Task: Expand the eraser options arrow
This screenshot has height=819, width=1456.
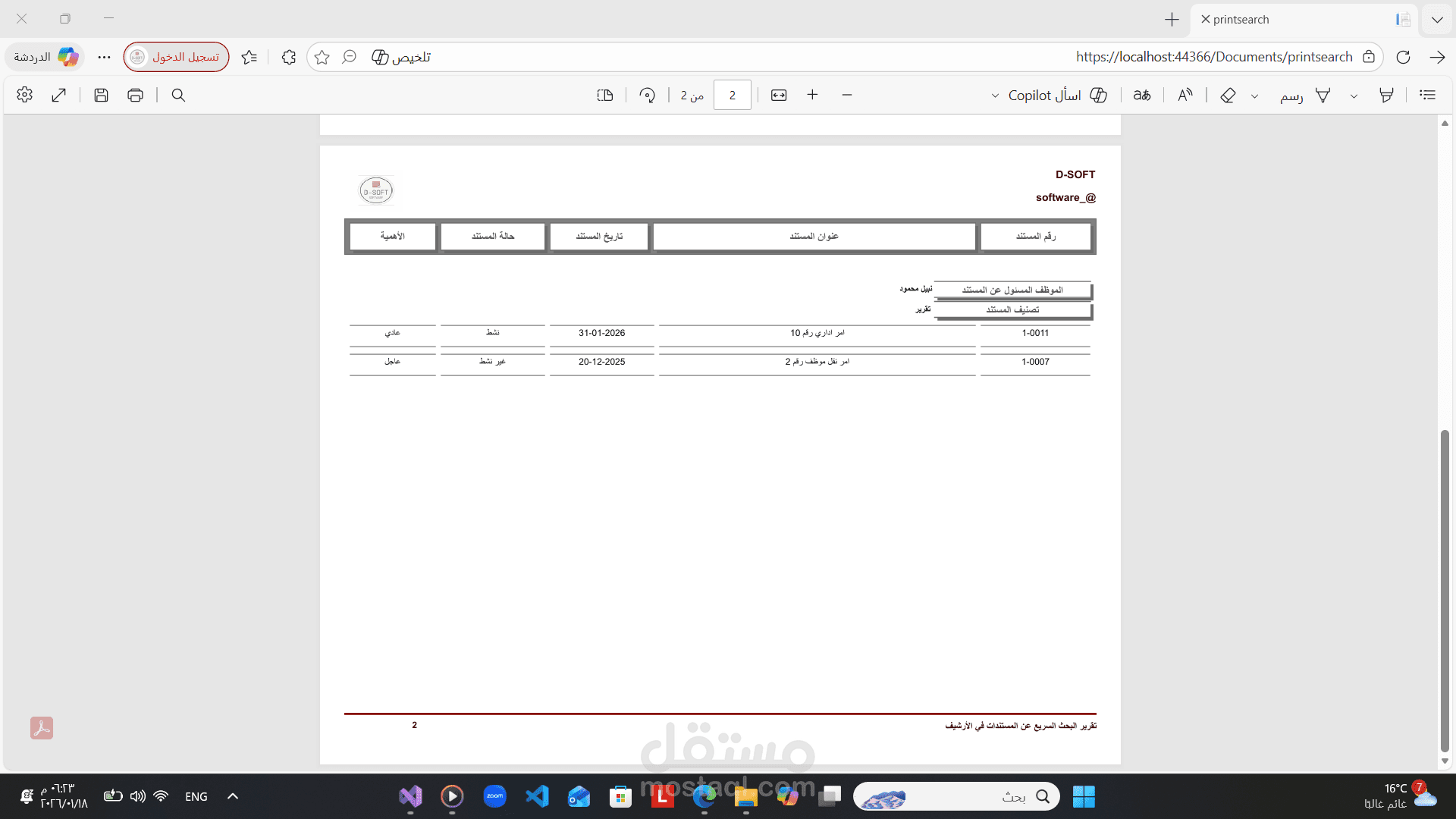Action: [1254, 96]
